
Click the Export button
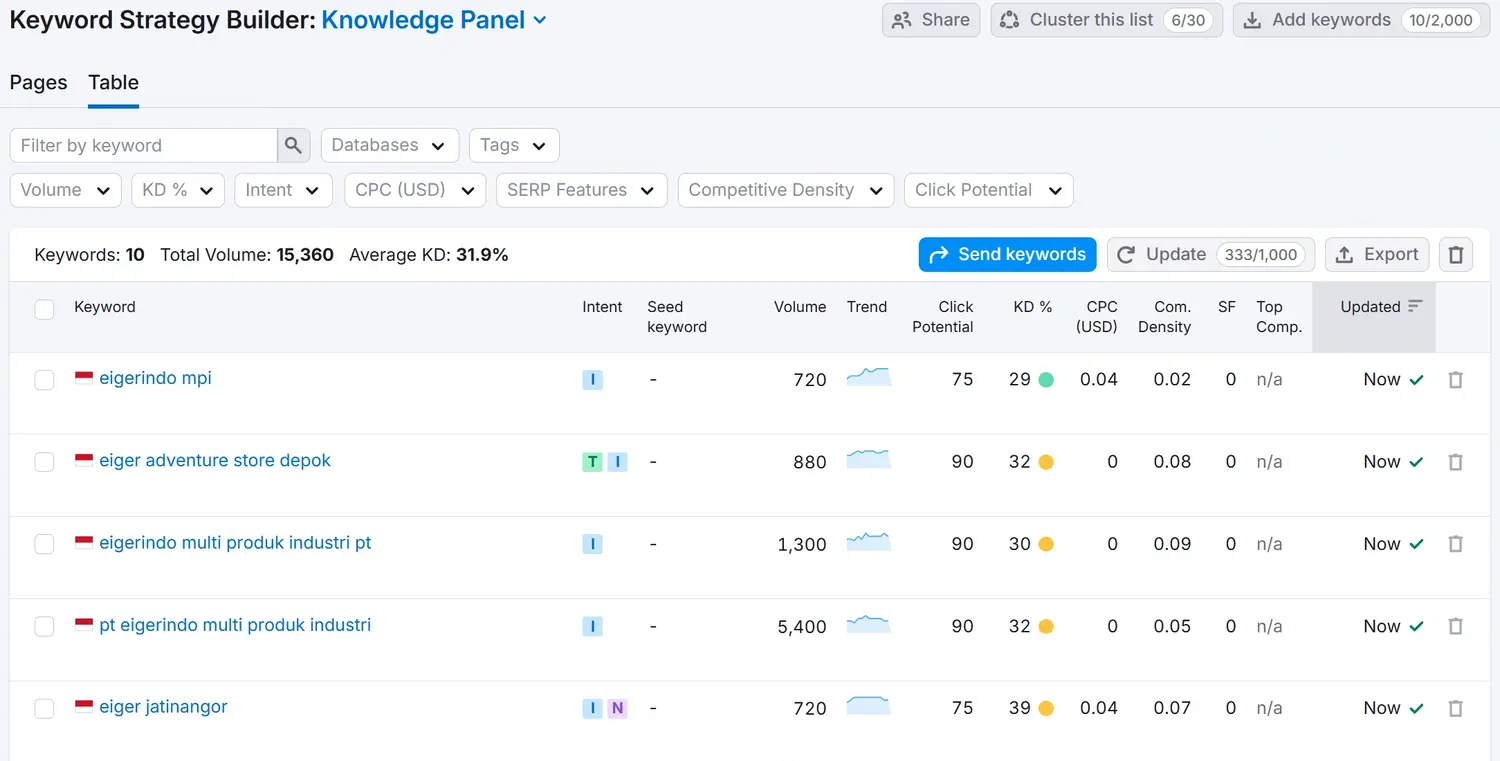(1377, 255)
